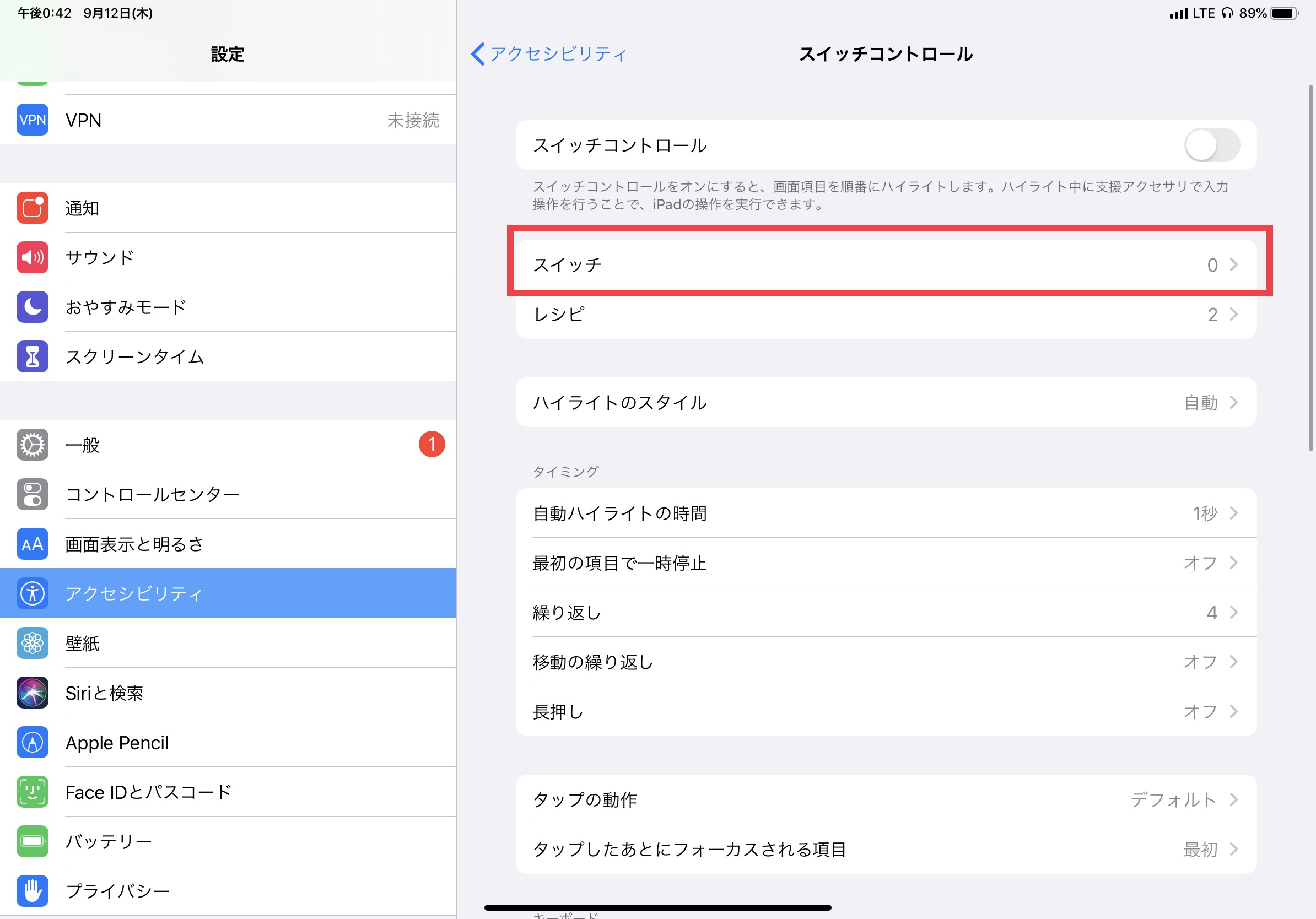Image resolution: width=1316 pixels, height=919 pixels.
Task: Expand the スイッチ row chevron
Action: coord(1233,264)
